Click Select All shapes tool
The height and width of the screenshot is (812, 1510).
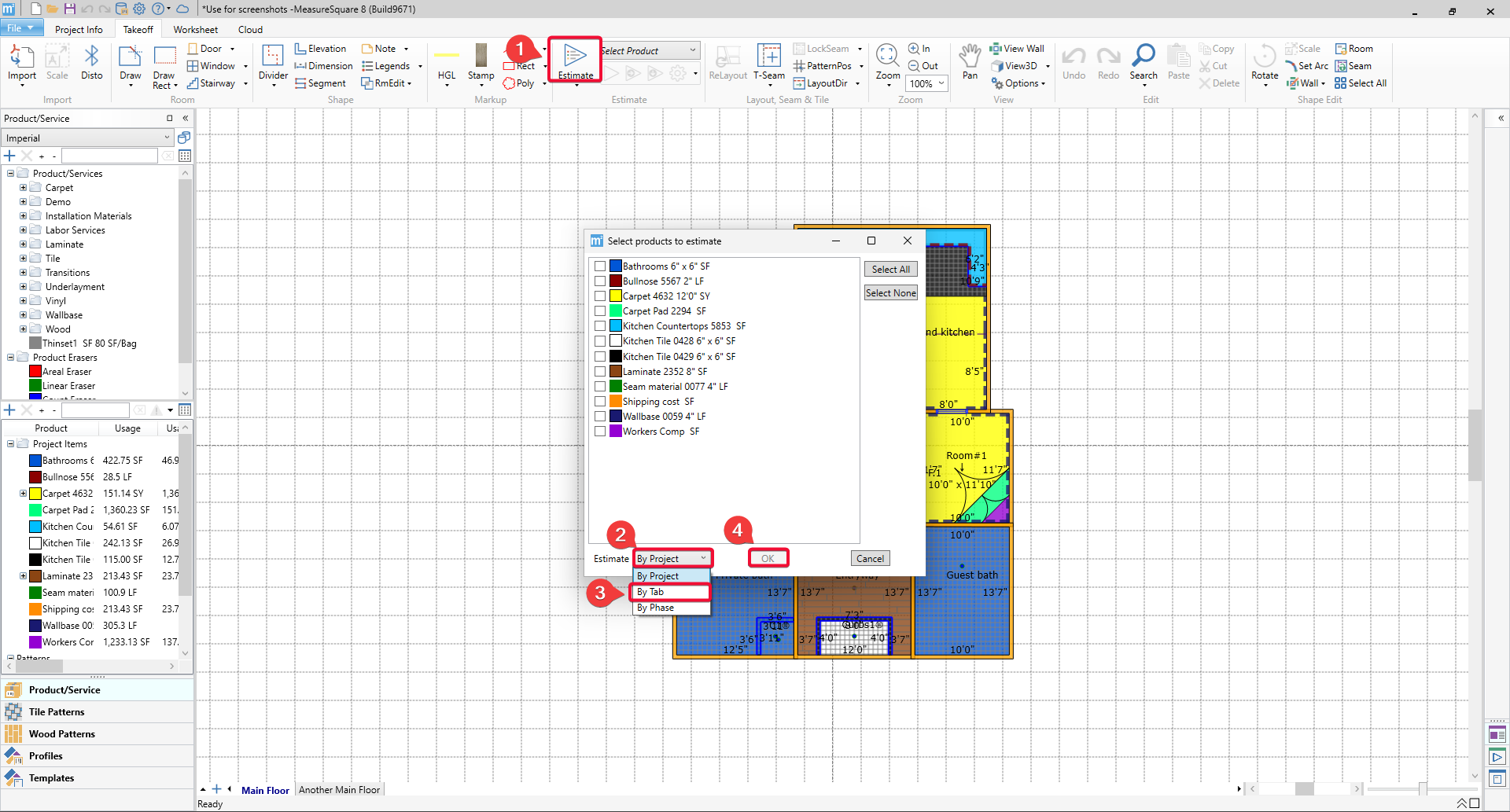(1361, 83)
